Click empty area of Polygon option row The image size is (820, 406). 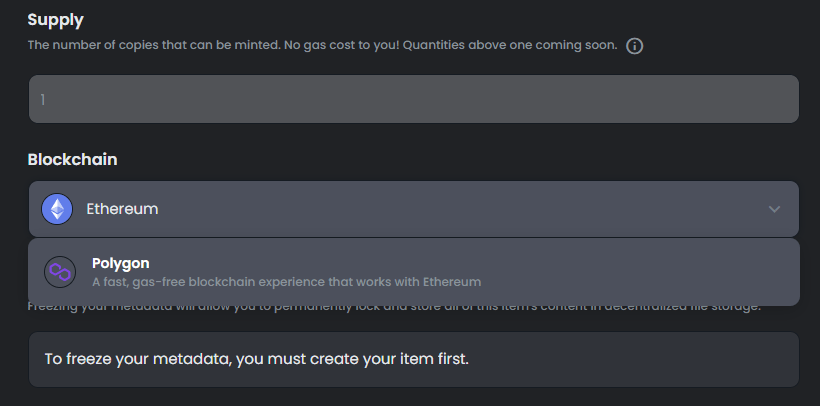628,272
